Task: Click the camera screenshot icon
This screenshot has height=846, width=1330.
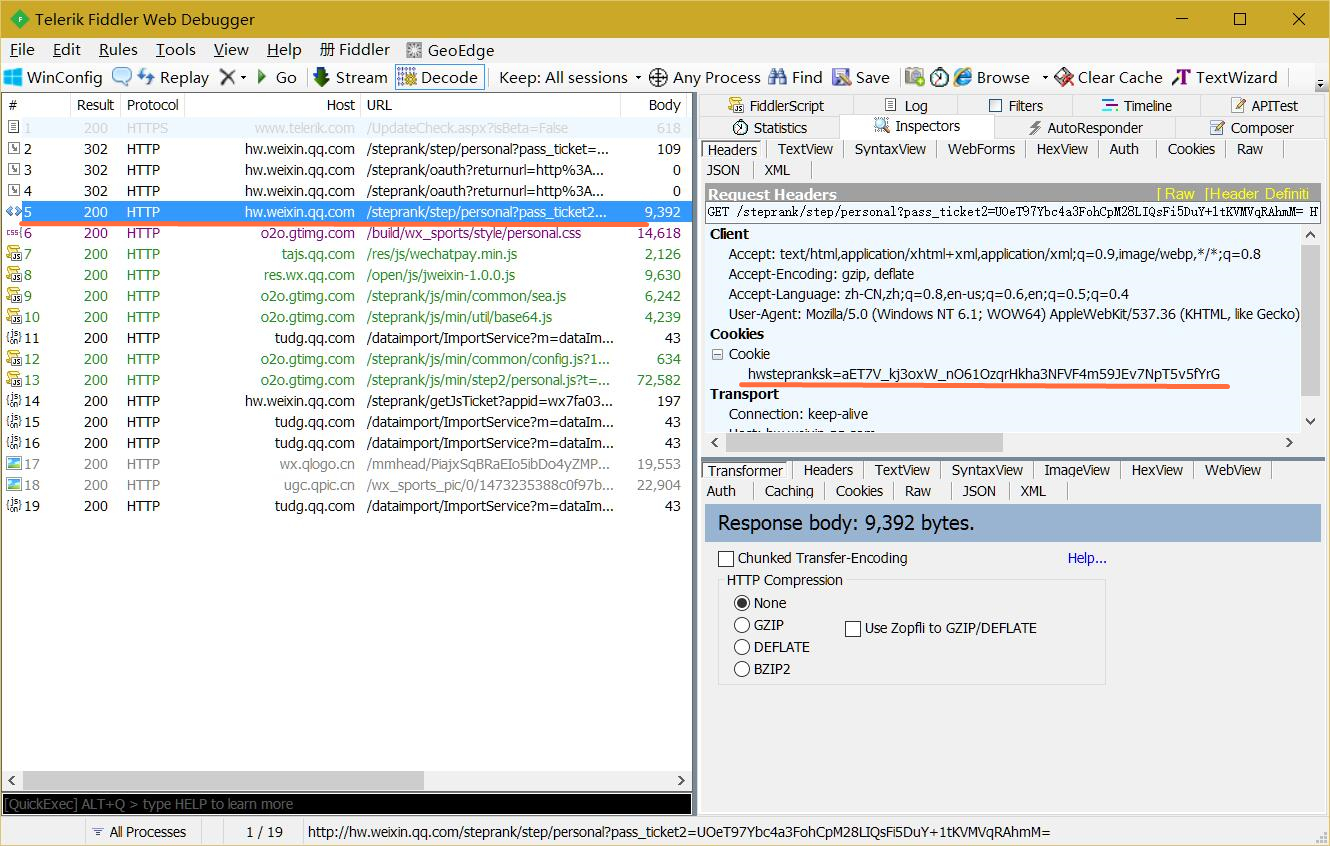Action: point(915,77)
